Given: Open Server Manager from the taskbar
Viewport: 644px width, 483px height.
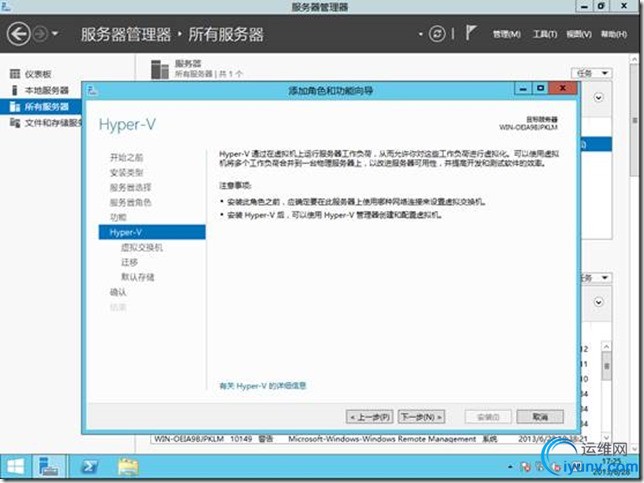Looking at the screenshot, I should 48,467.
